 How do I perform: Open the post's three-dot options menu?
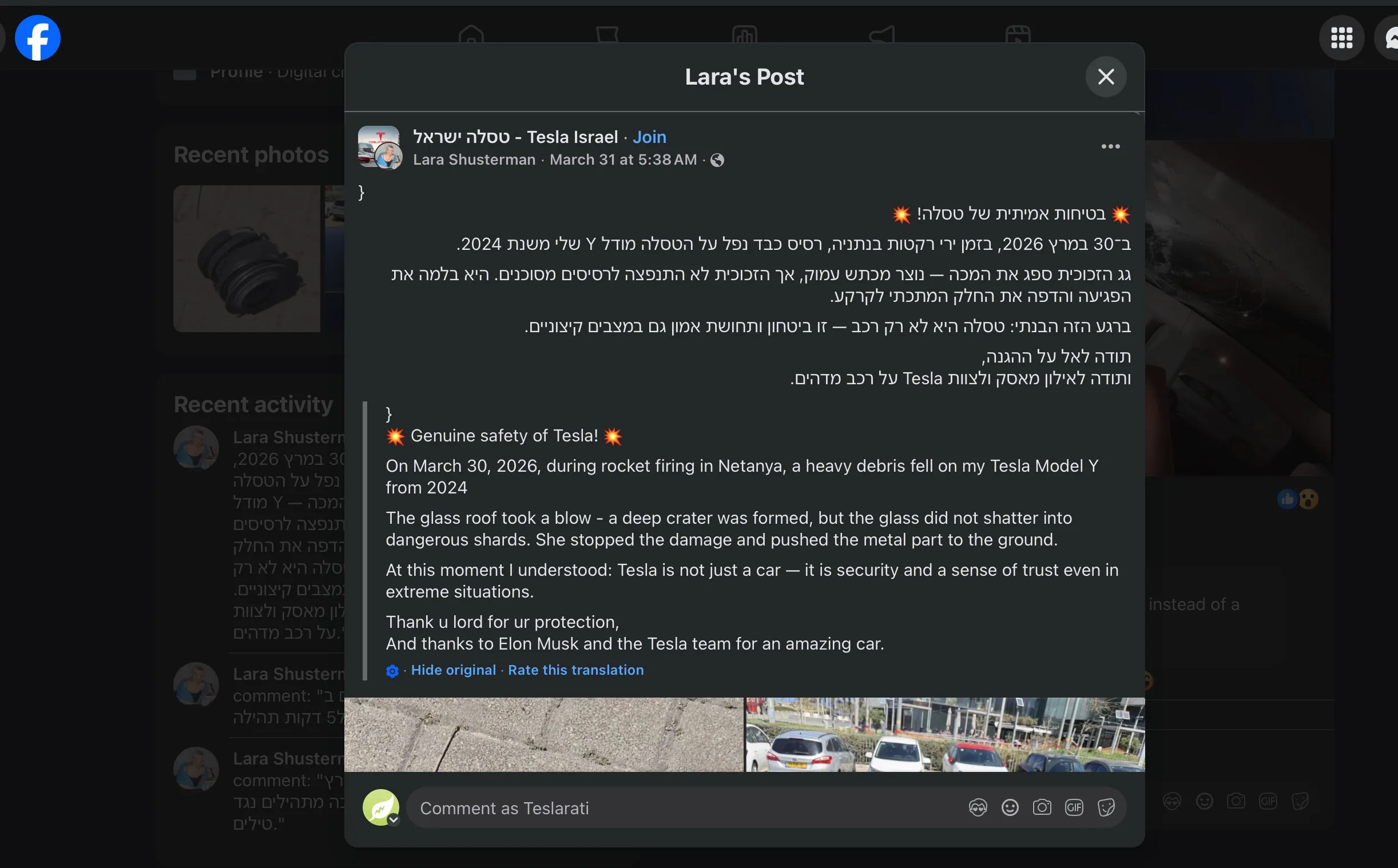tap(1110, 147)
